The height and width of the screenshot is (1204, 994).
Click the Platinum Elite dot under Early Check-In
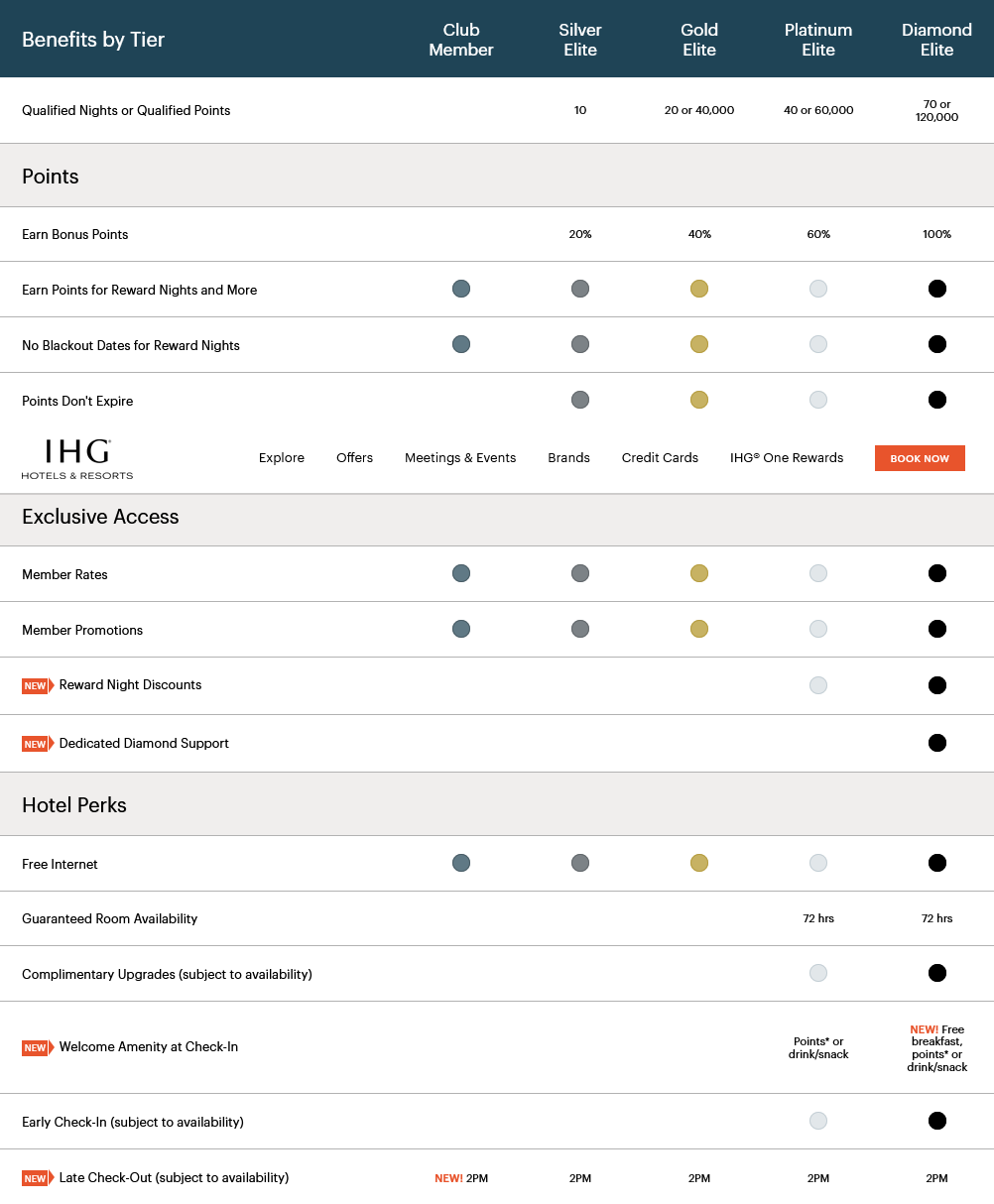818,1121
